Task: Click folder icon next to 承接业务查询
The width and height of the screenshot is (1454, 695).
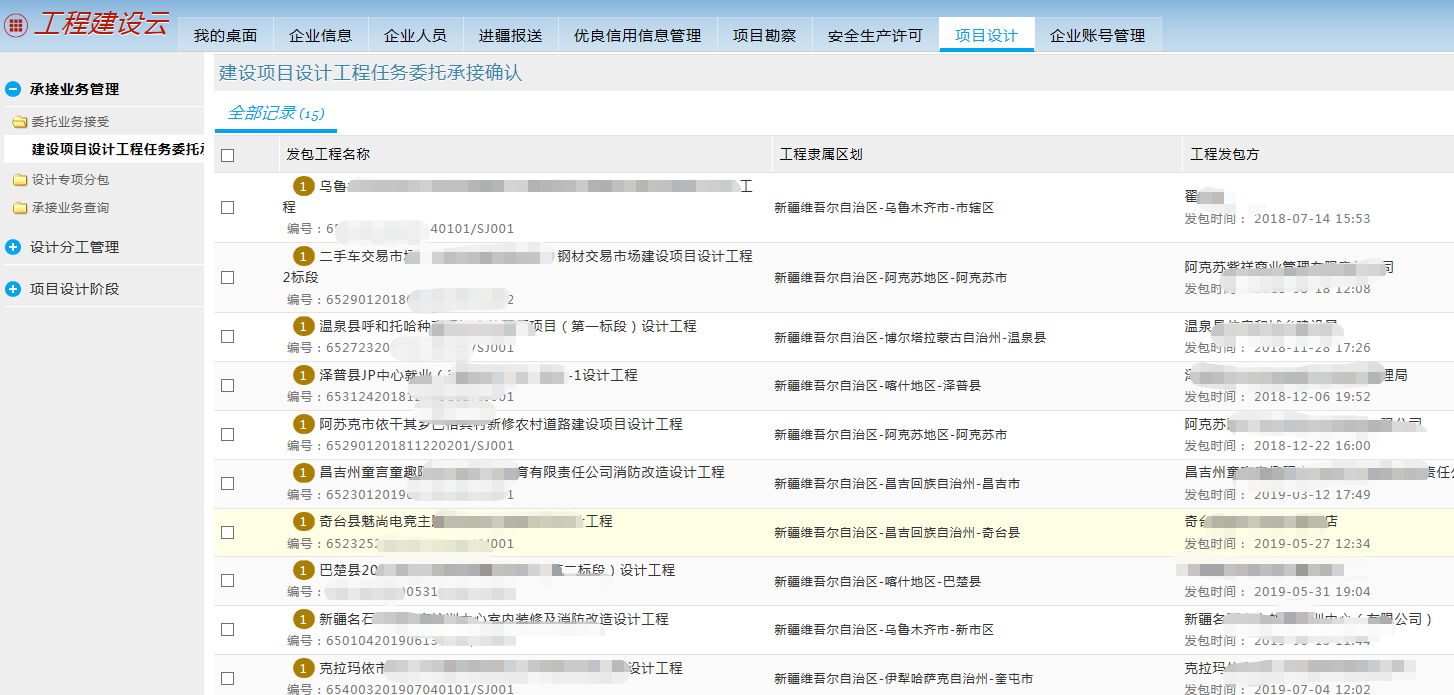Action: click(19, 208)
